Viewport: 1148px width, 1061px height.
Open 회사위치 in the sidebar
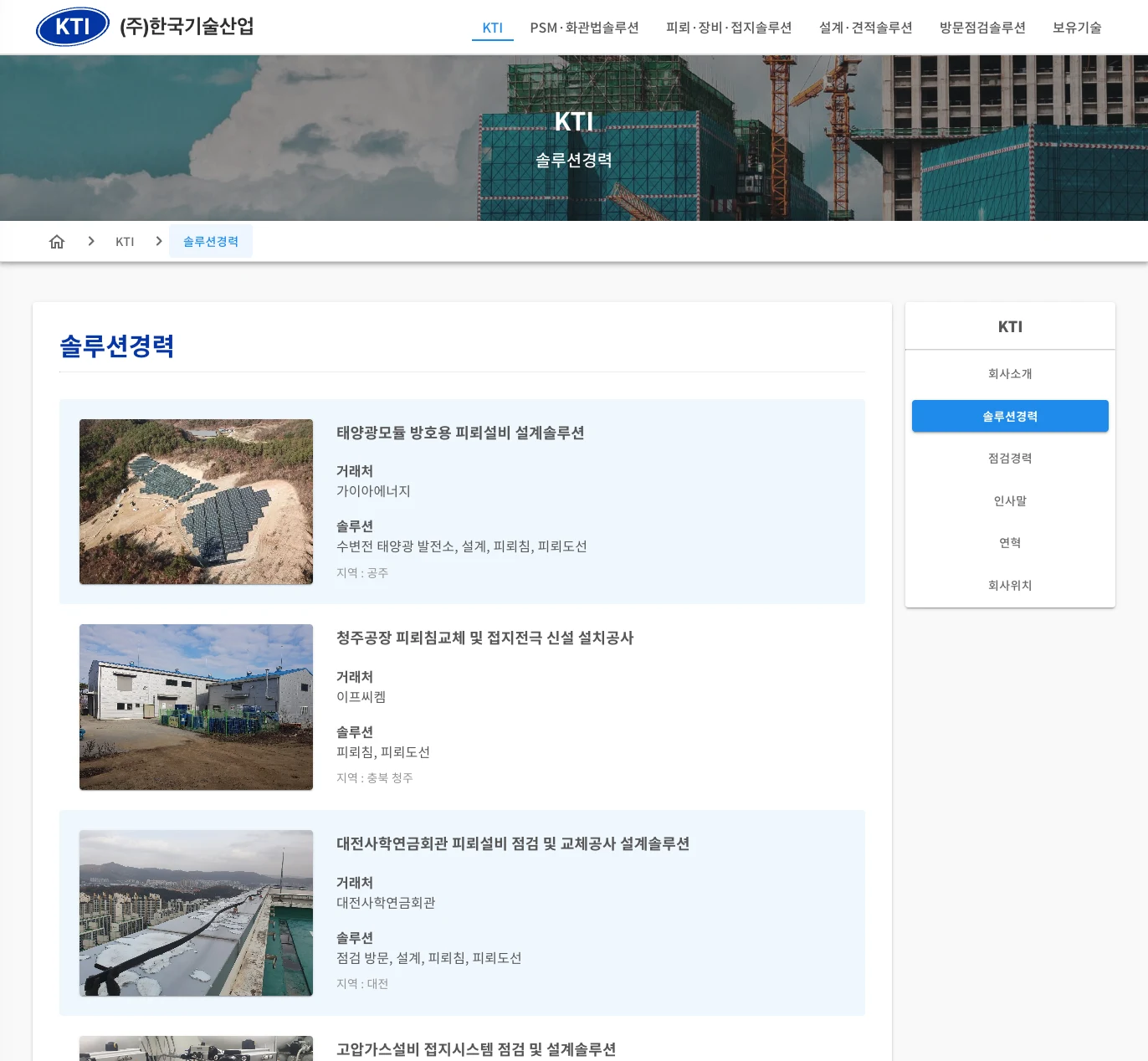coord(1010,586)
